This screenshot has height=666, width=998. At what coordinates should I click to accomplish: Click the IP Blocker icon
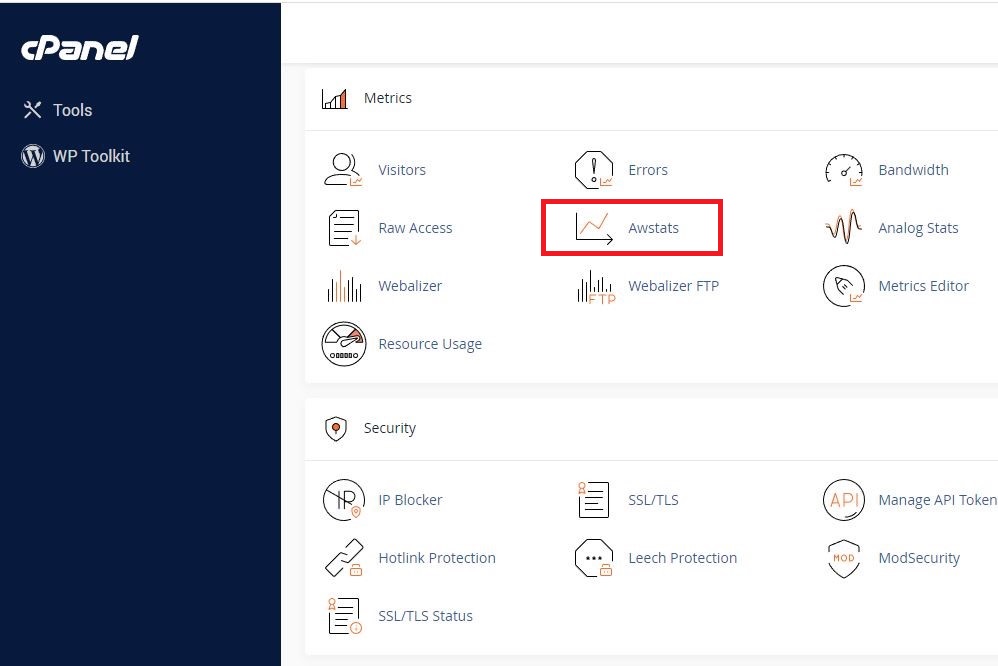pos(344,500)
